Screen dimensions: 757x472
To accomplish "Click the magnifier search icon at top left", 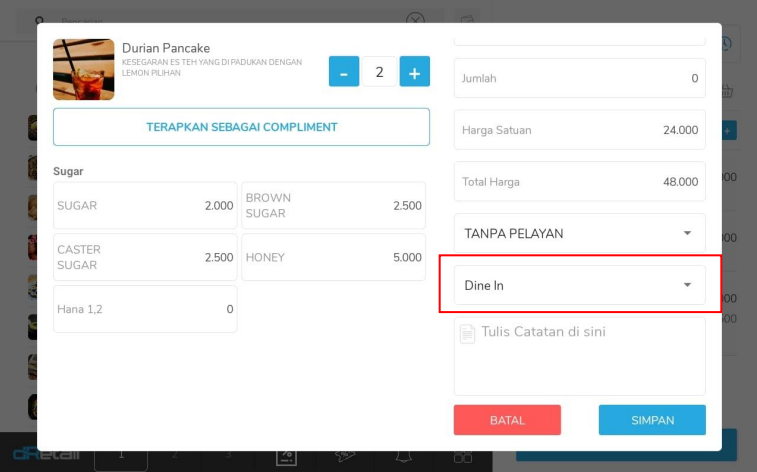I will coord(40,21).
